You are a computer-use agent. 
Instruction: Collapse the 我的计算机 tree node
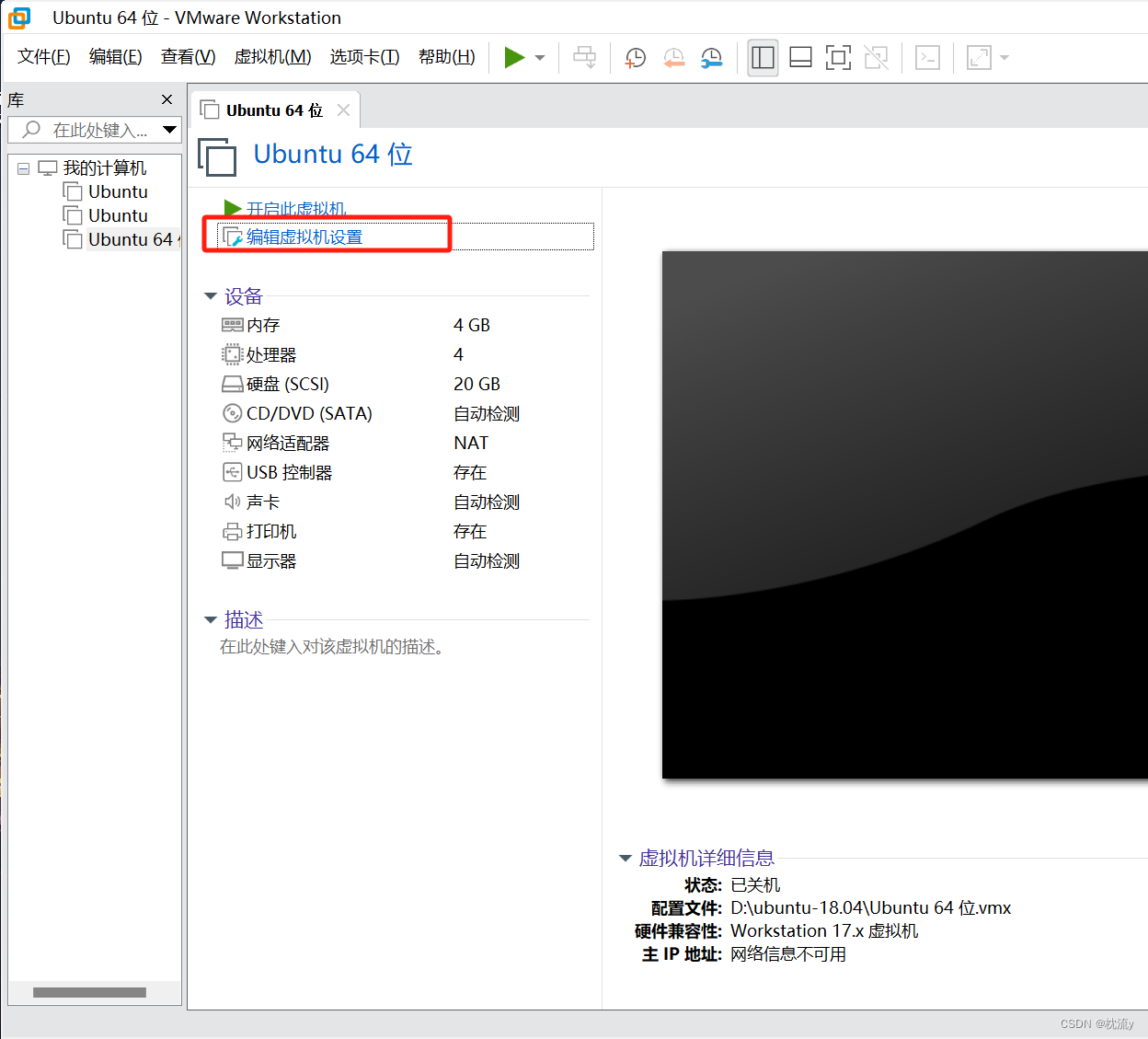[23, 168]
